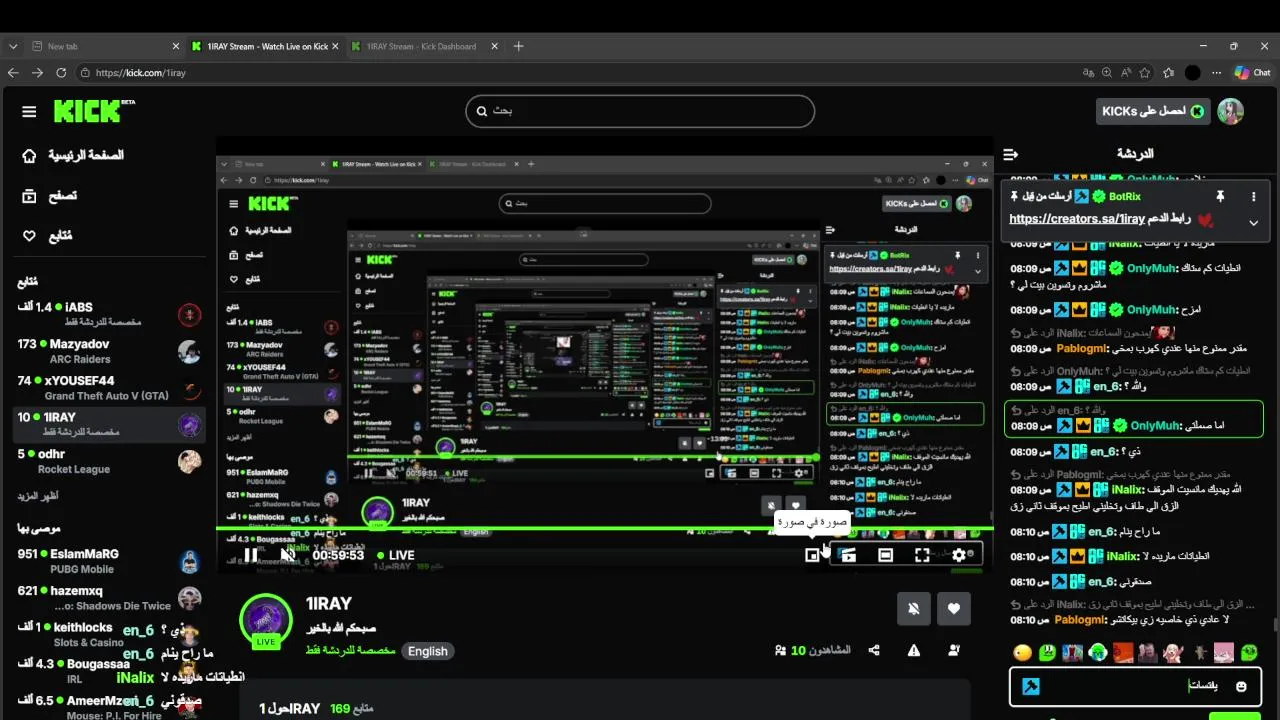This screenshot has width=1280, height=720.
Task: Open a new browser tab
Action: click(518, 46)
